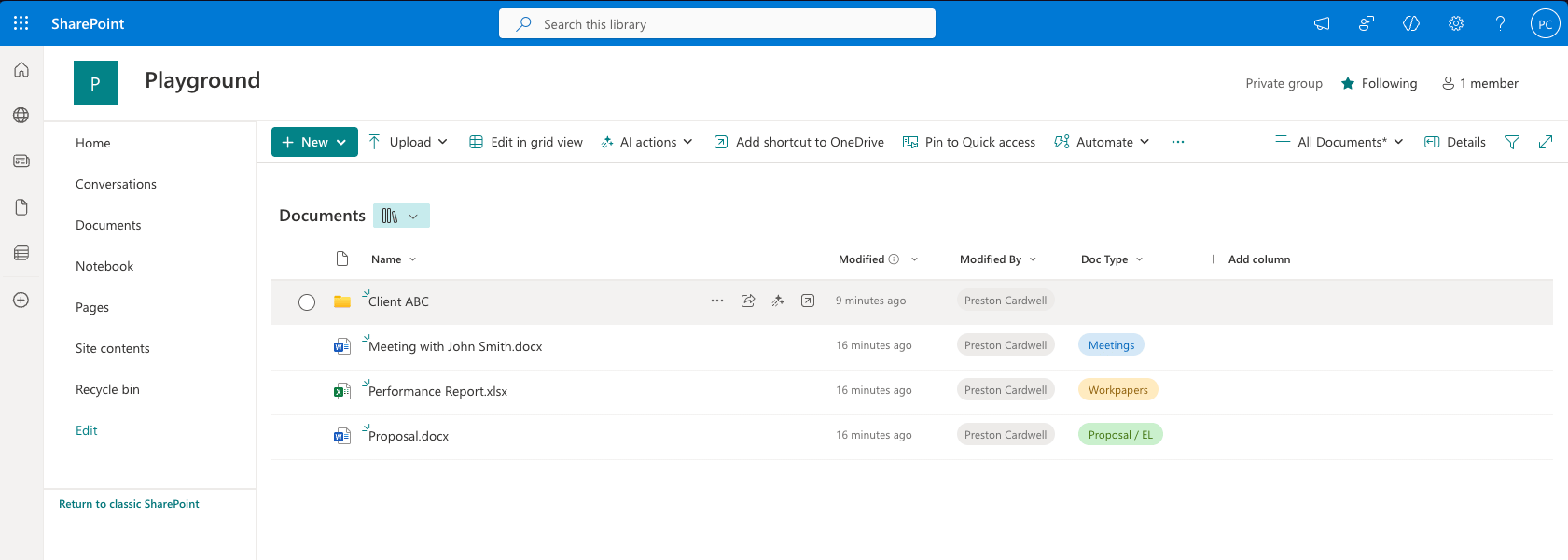The width and height of the screenshot is (1568, 560).
Task: Click the share icon on Client ABC row
Action: [x=748, y=301]
